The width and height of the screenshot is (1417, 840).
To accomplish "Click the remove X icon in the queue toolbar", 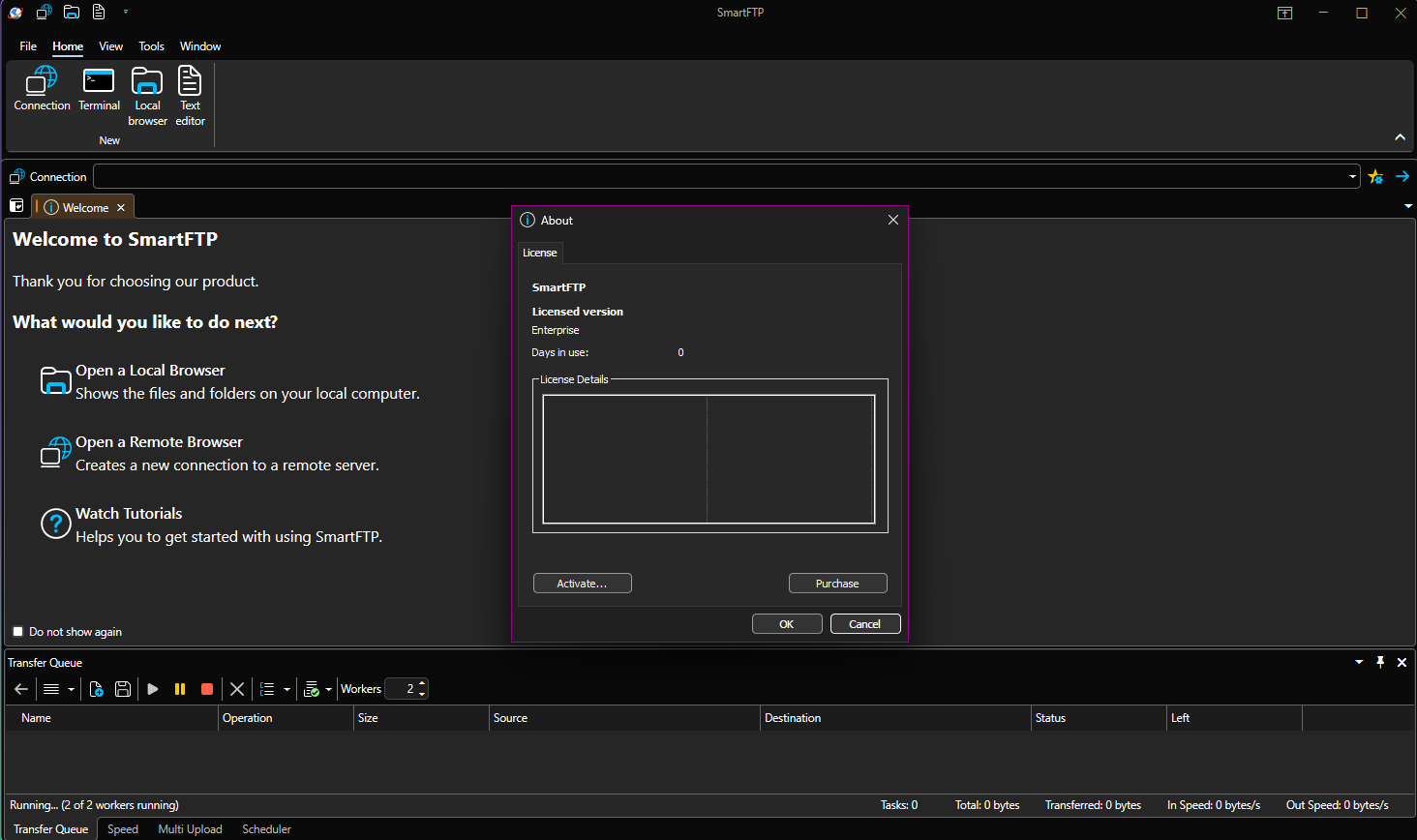I will coord(237,689).
